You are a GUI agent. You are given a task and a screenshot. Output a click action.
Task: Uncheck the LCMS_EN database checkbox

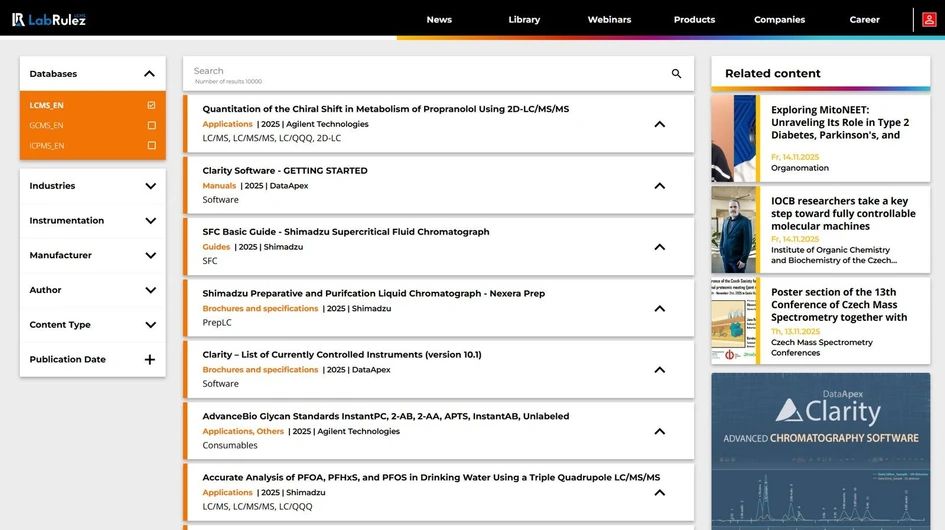click(x=151, y=105)
